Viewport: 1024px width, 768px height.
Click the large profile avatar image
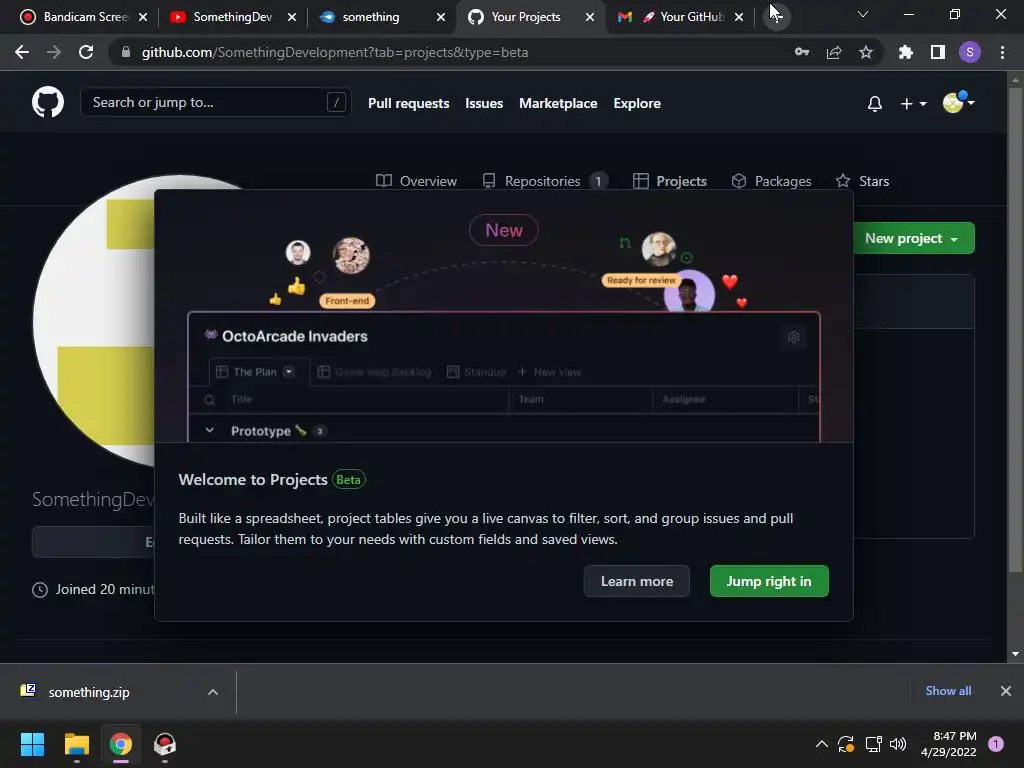[x=93, y=321]
